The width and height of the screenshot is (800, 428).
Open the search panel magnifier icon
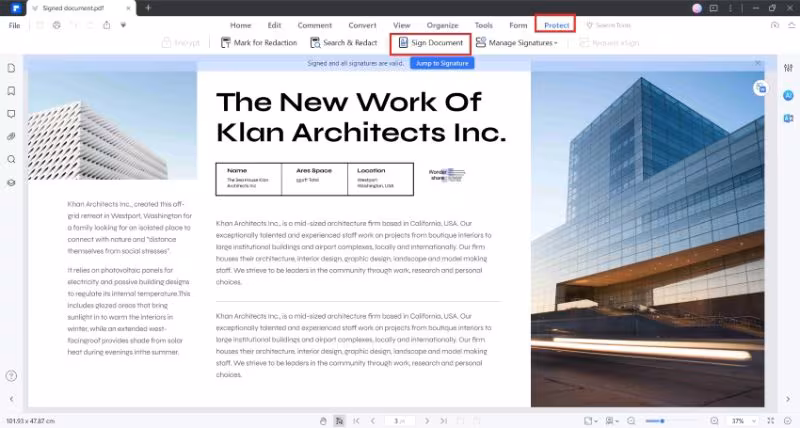[11, 160]
